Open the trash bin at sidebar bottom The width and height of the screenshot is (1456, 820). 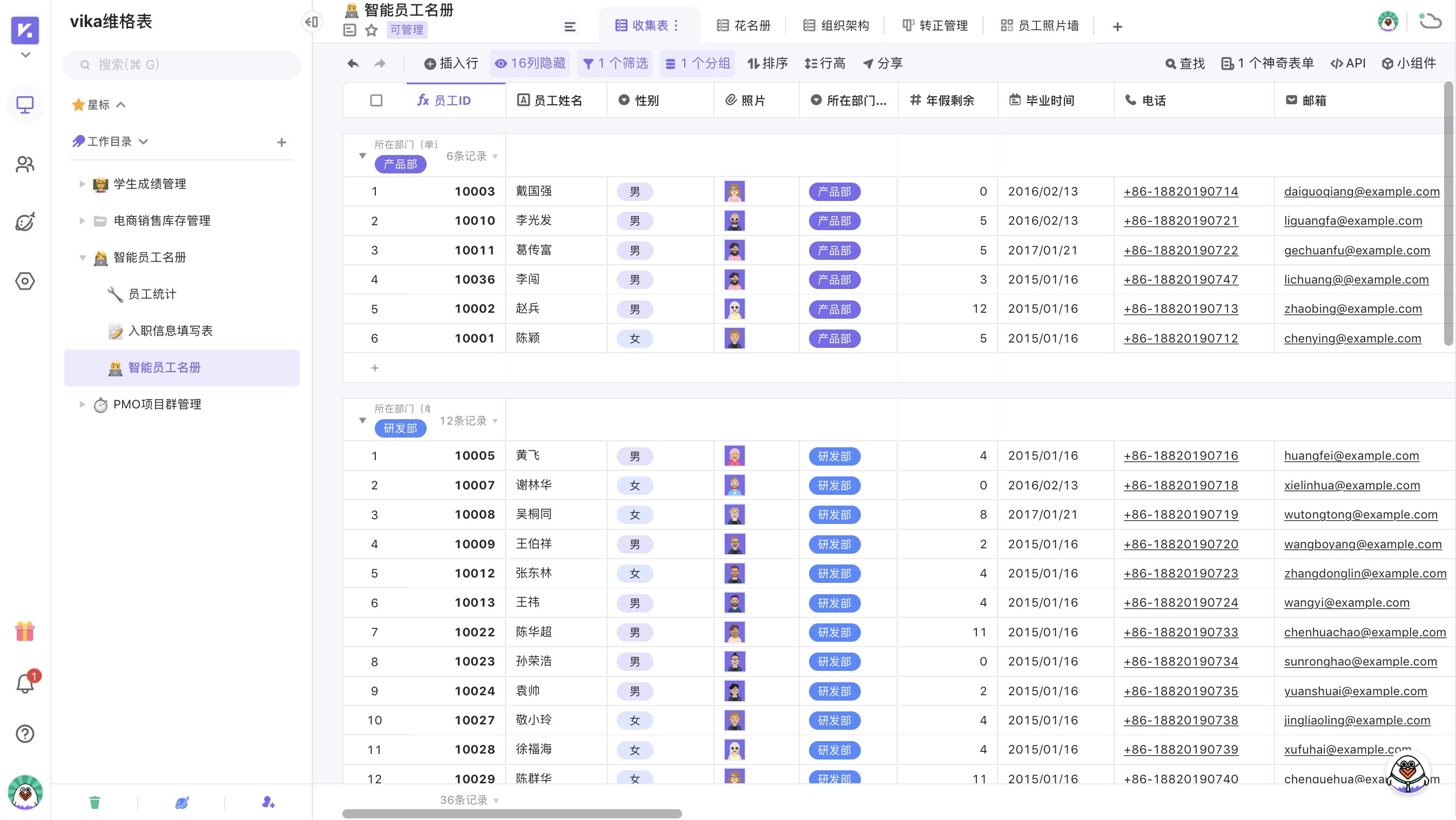[95, 802]
